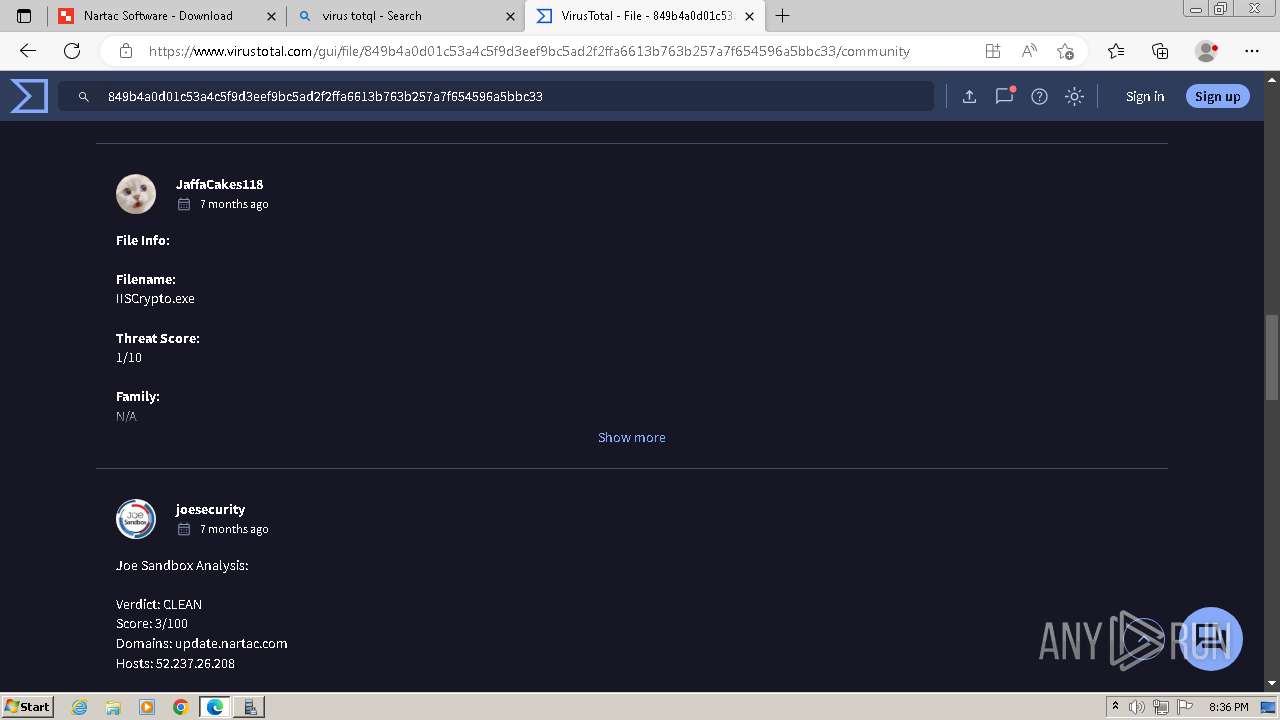Click the 8:36 PM system clock
1280x720 pixels.
[x=1228, y=707]
